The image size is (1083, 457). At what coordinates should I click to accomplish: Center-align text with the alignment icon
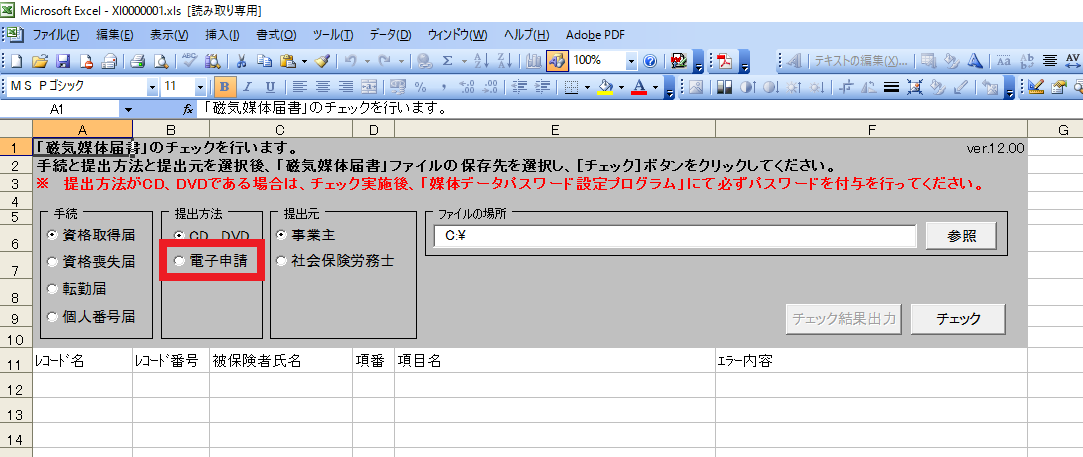pyautogui.click(x=322, y=87)
